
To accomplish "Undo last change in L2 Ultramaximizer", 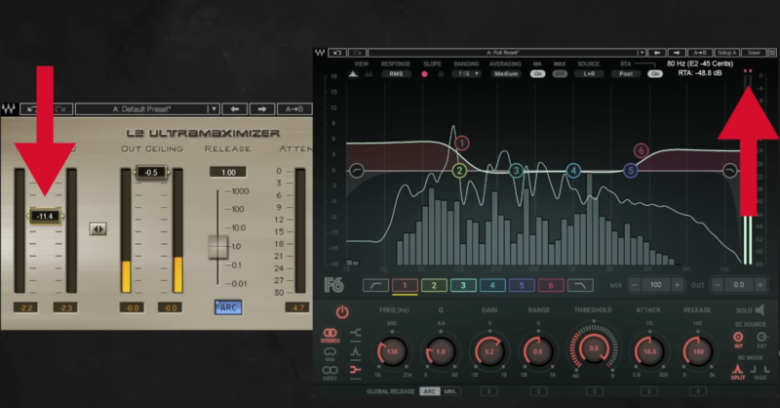I will click(x=32, y=109).
